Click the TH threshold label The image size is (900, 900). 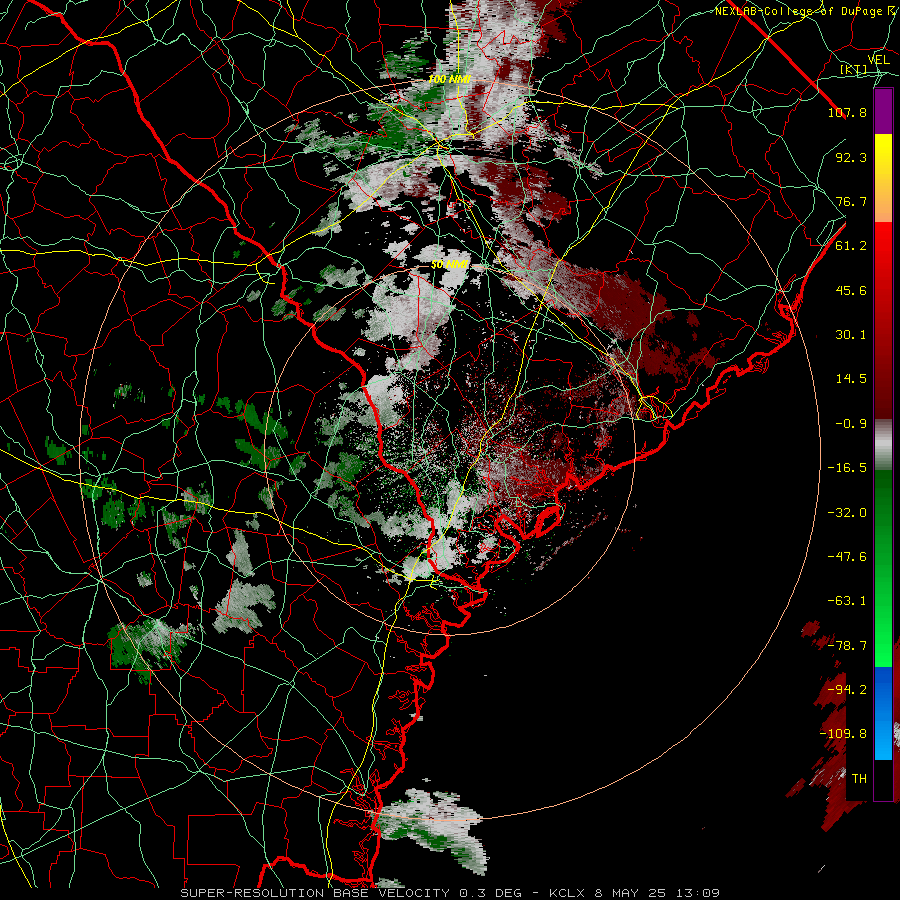tap(859, 779)
